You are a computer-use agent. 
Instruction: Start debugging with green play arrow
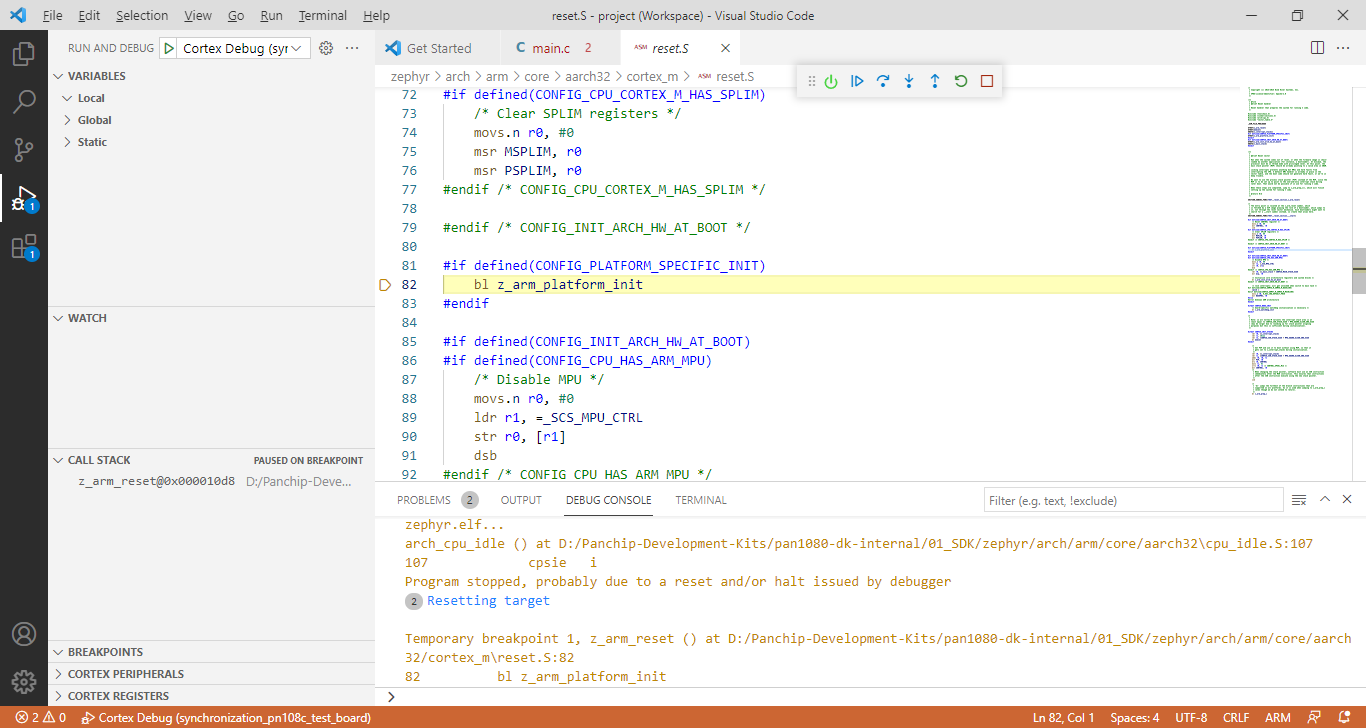tap(169, 48)
